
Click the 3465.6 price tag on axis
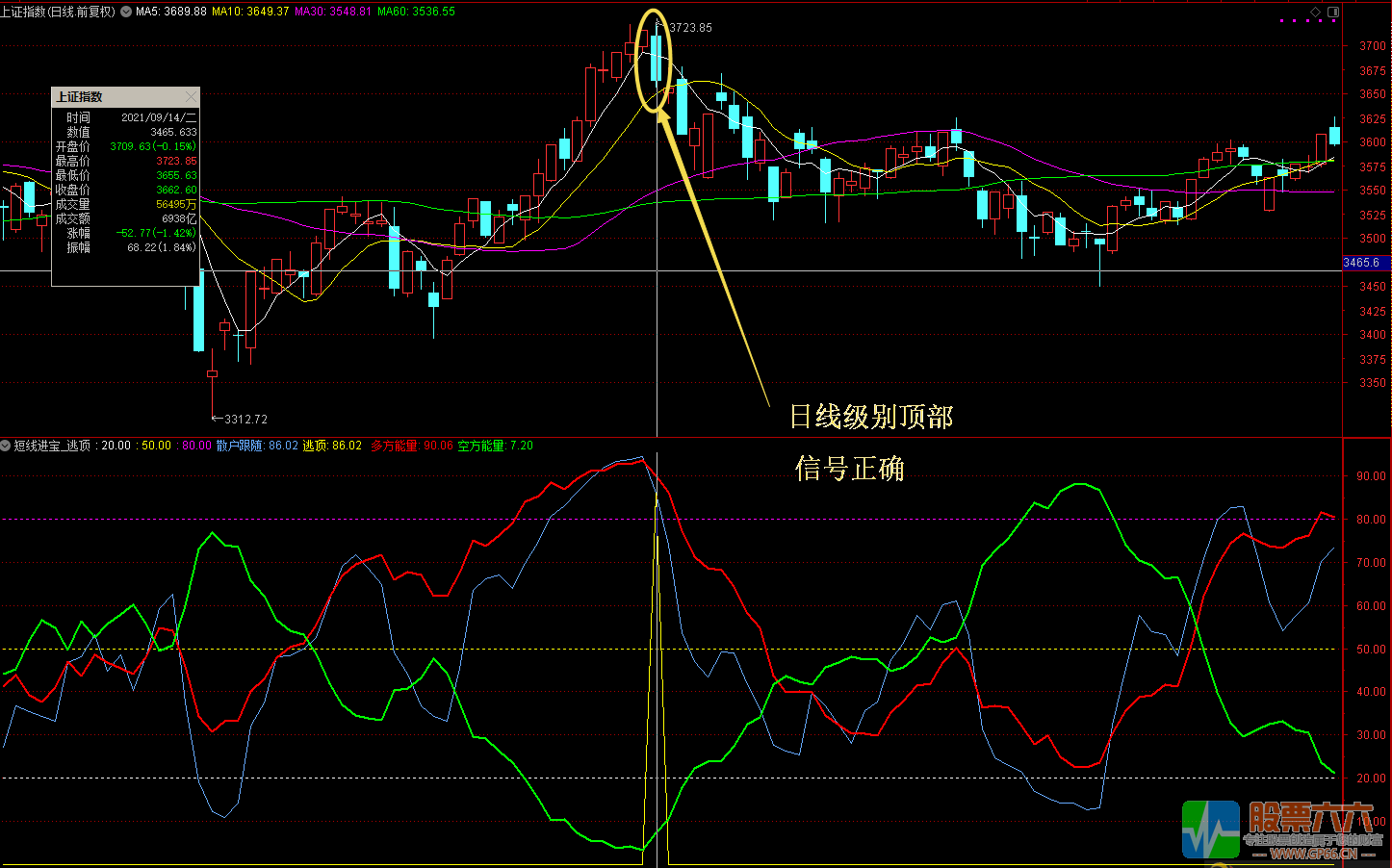coord(1361,263)
